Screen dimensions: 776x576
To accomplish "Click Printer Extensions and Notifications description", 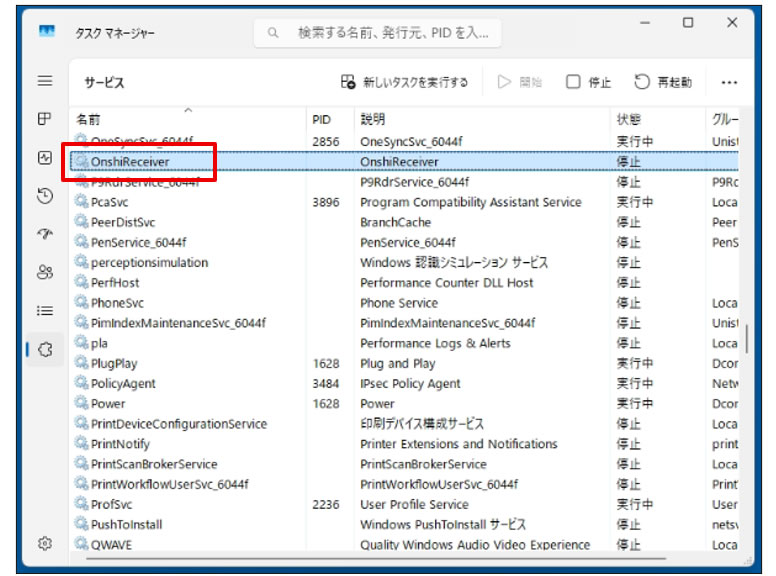I will [459, 444].
